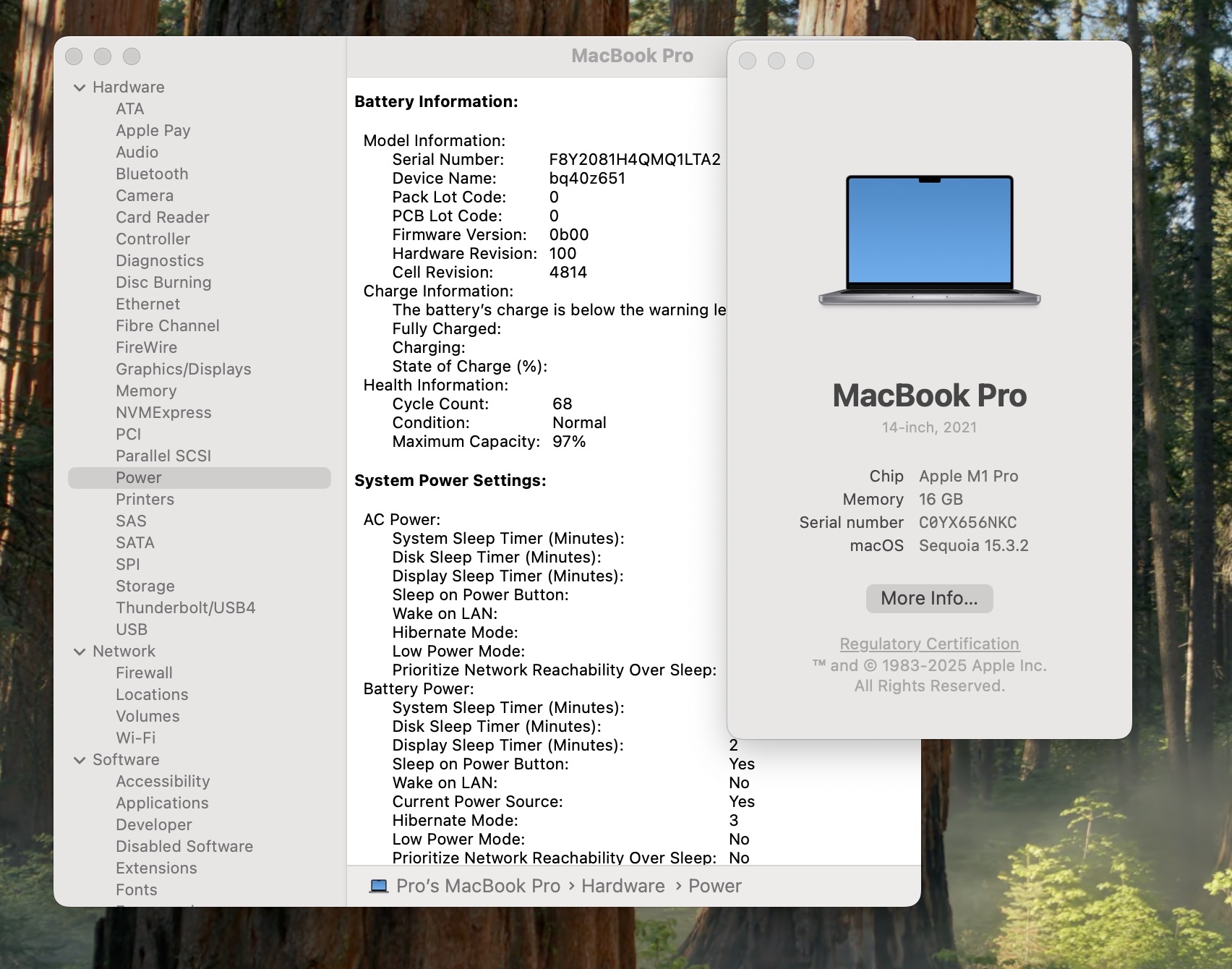Open NVMExpress entry
The height and width of the screenshot is (969, 1232).
coord(164,413)
